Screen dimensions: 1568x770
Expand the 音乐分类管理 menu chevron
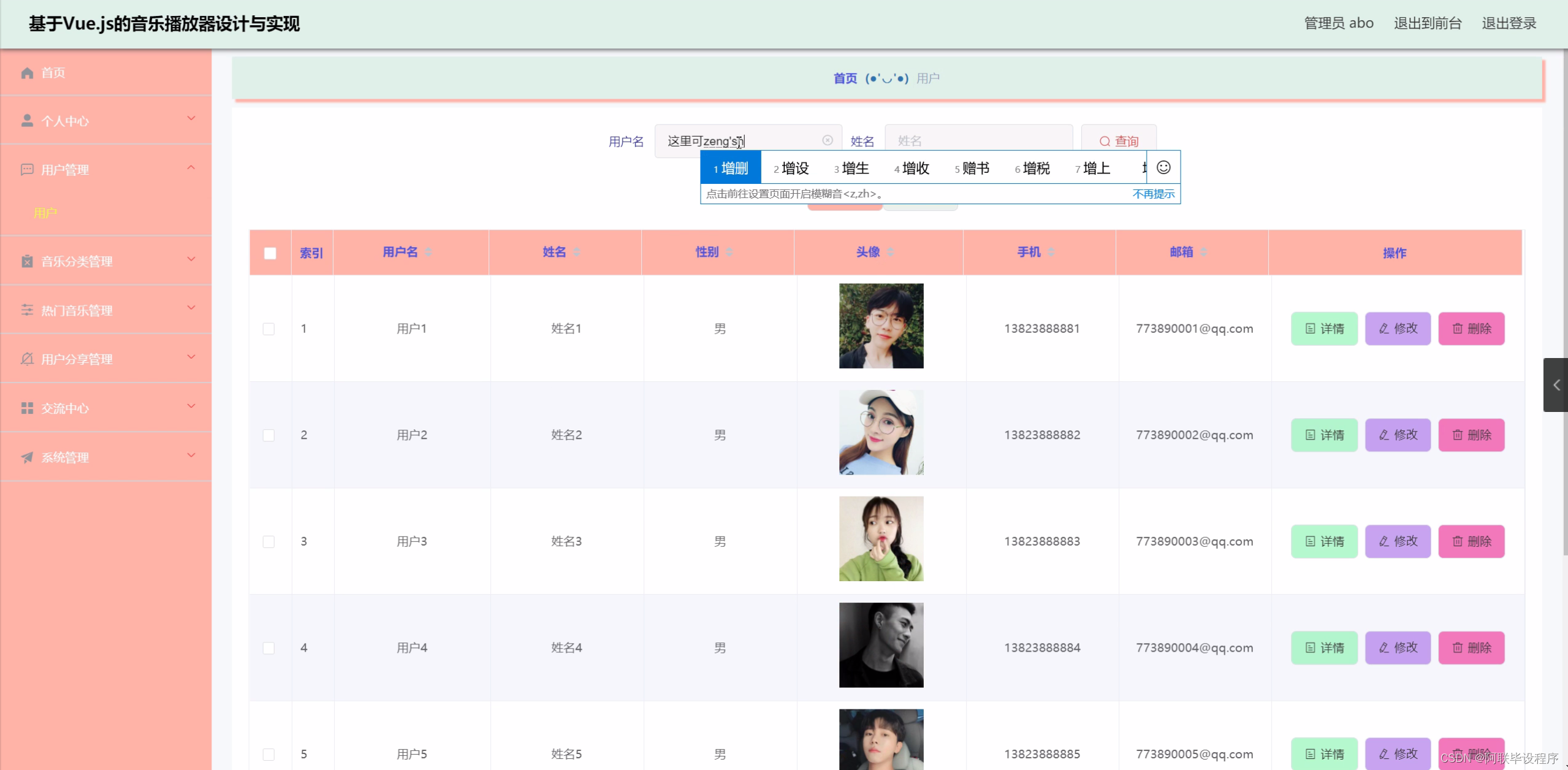[191, 259]
